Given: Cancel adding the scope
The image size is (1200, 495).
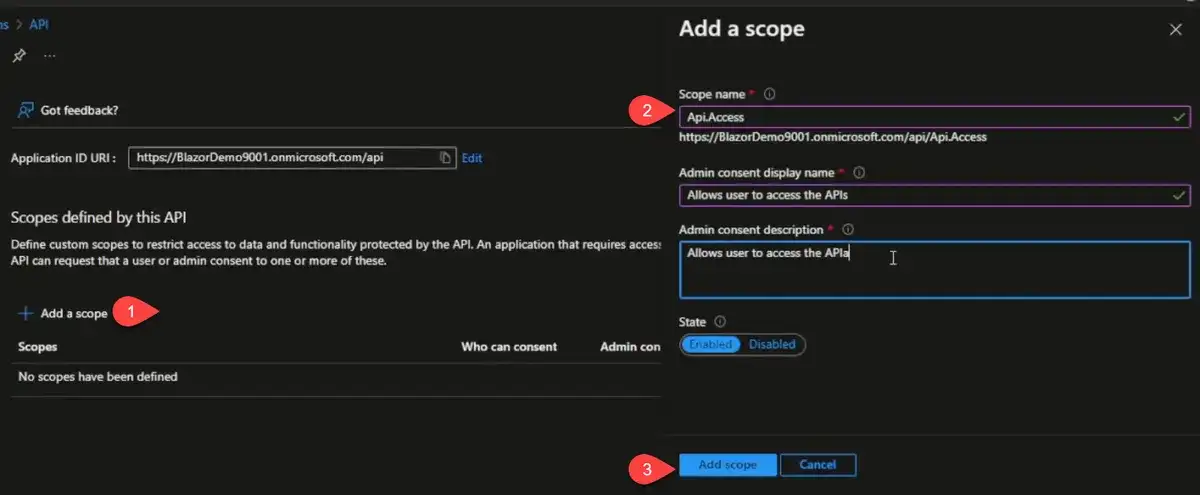Looking at the screenshot, I should click(x=817, y=465).
